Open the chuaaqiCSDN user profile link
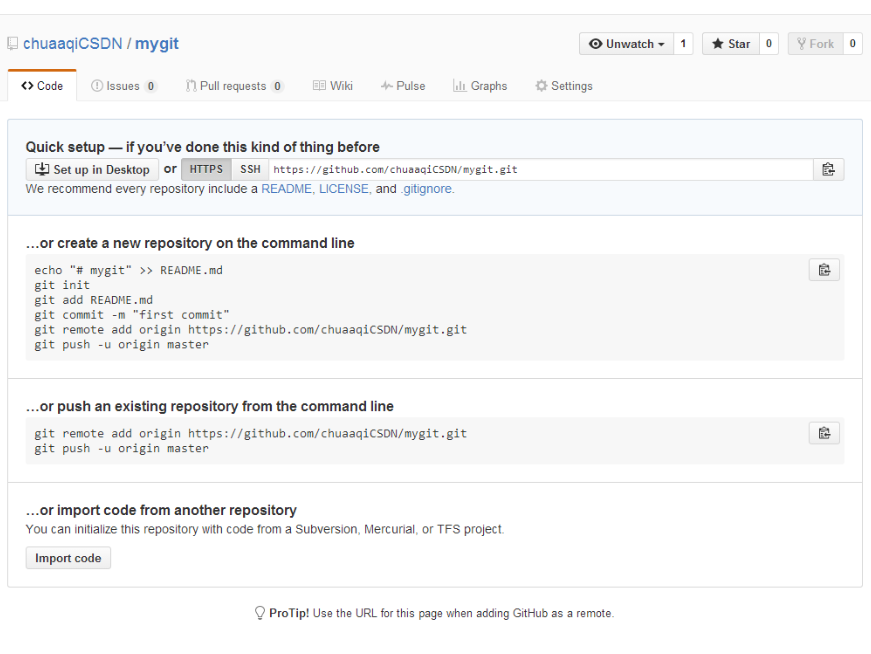 (72, 44)
